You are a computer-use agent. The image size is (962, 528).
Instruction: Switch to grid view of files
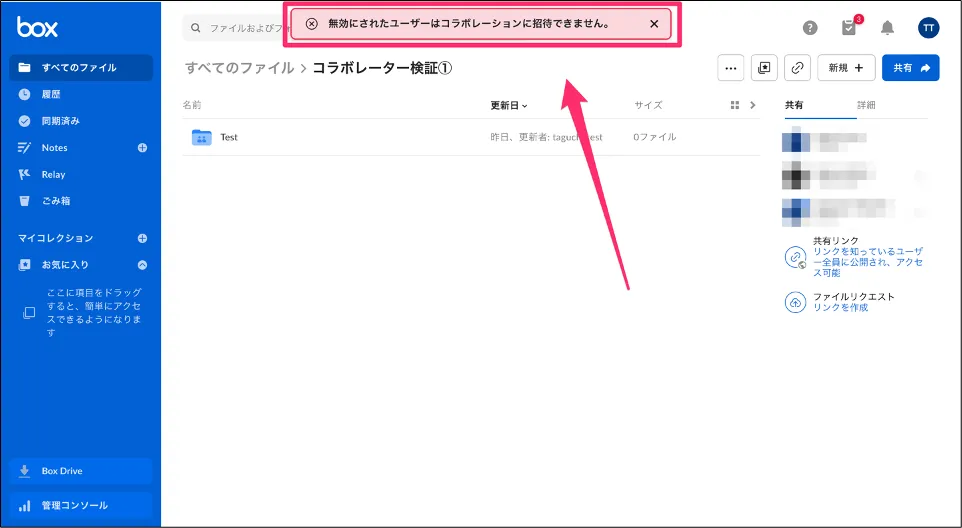click(735, 105)
